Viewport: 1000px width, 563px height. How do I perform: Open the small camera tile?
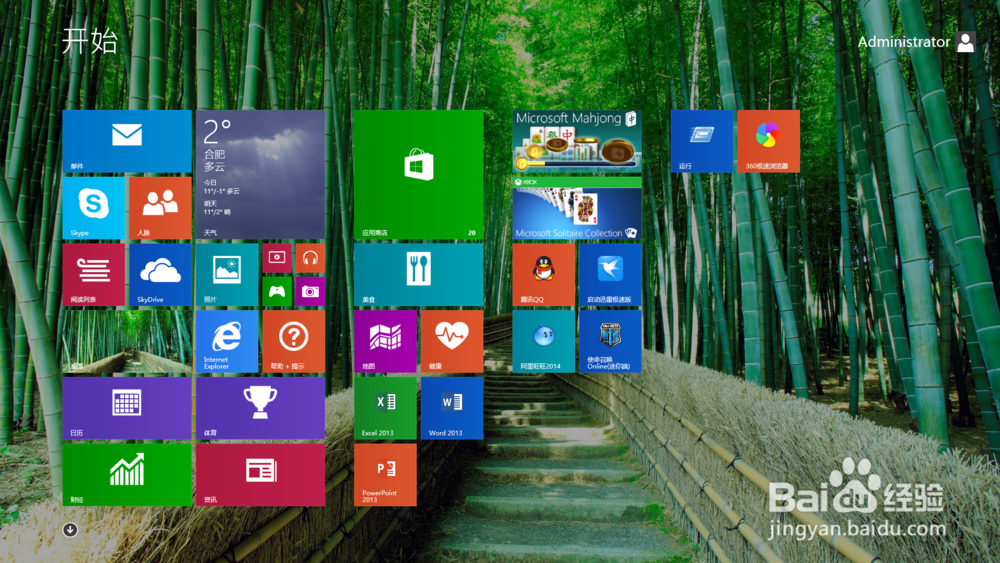pos(310,291)
